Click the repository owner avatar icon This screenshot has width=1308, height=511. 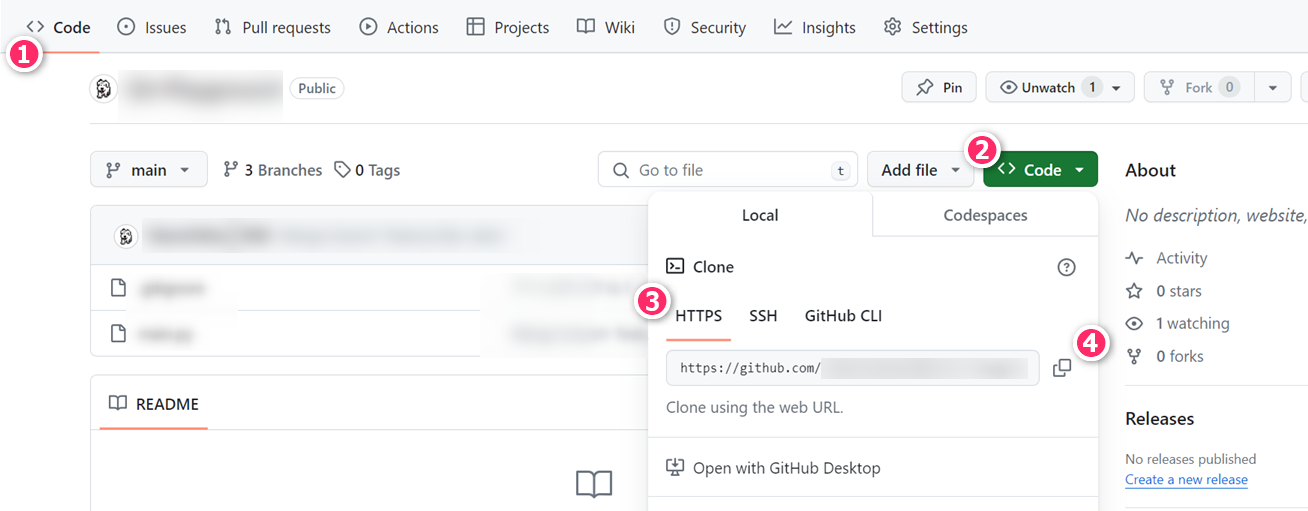coord(103,88)
